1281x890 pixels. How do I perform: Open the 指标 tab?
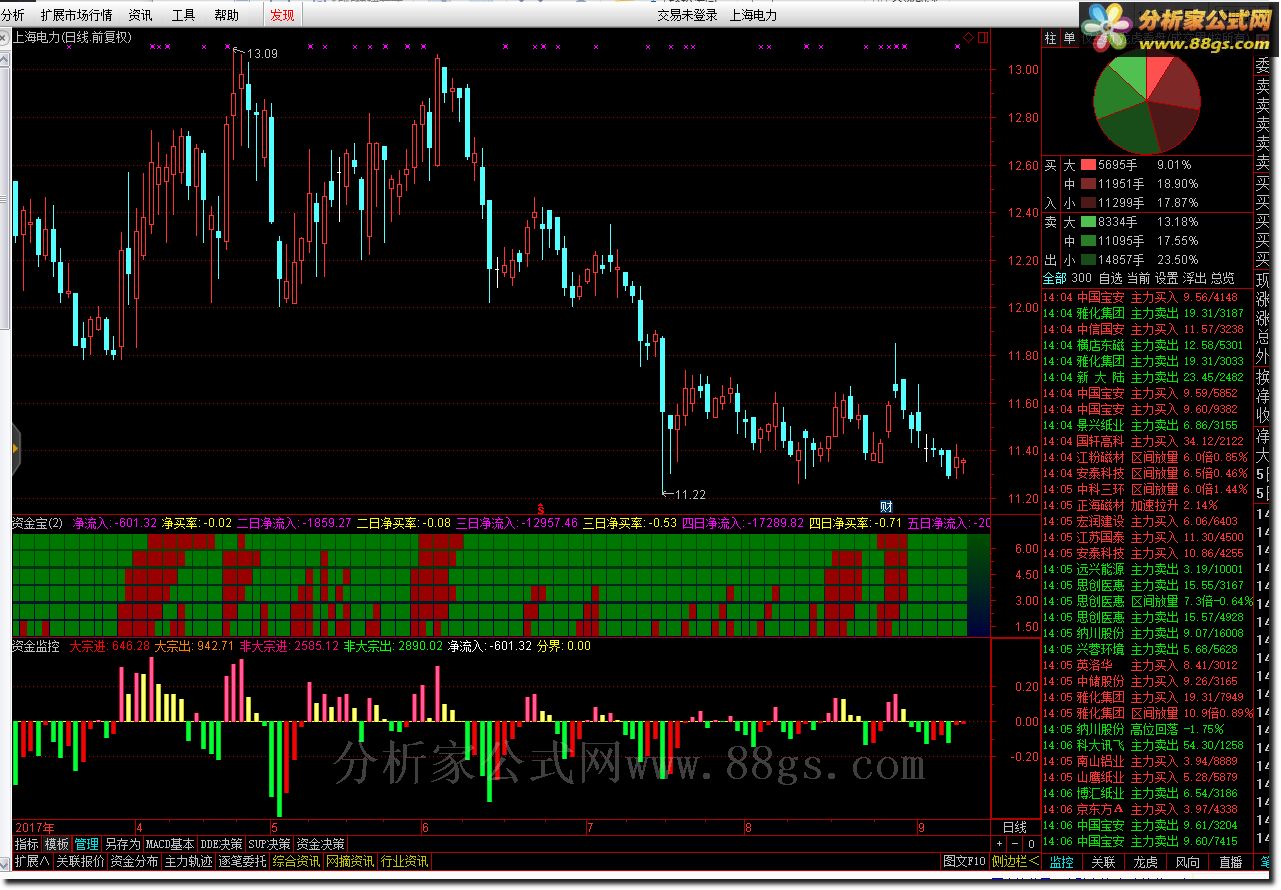(x=26, y=844)
